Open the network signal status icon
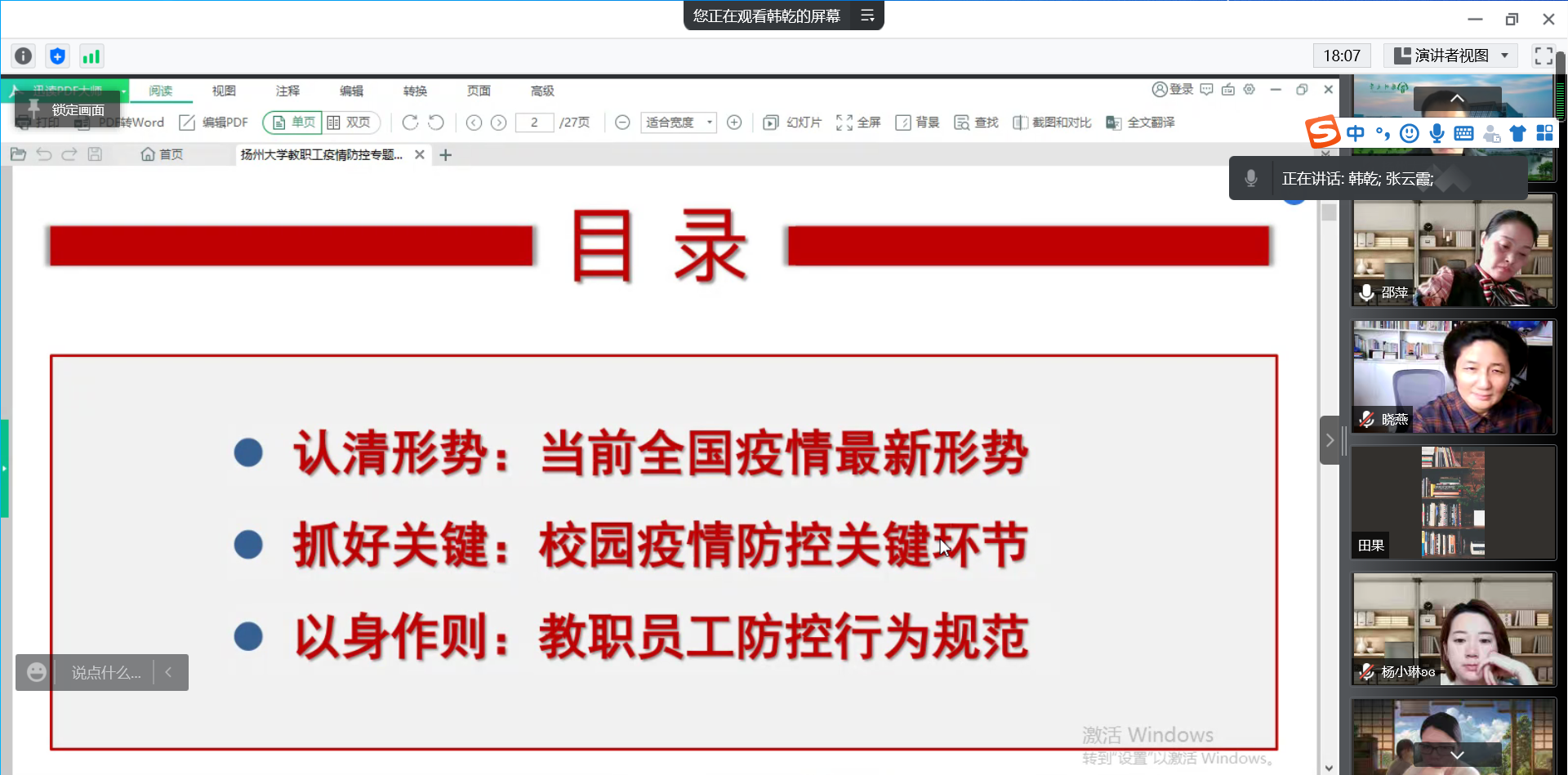Screen dimensions: 1568x775 91,56
